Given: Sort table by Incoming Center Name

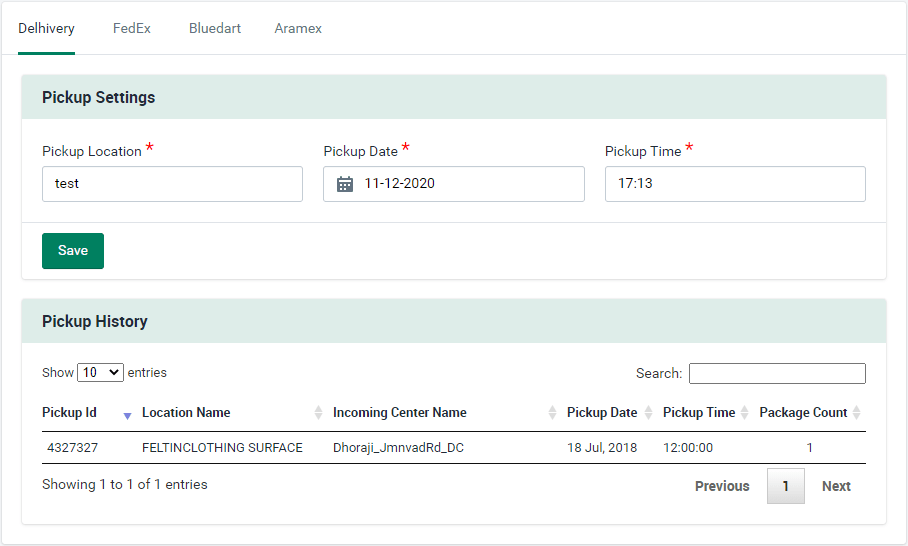Looking at the screenshot, I should [x=399, y=413].
